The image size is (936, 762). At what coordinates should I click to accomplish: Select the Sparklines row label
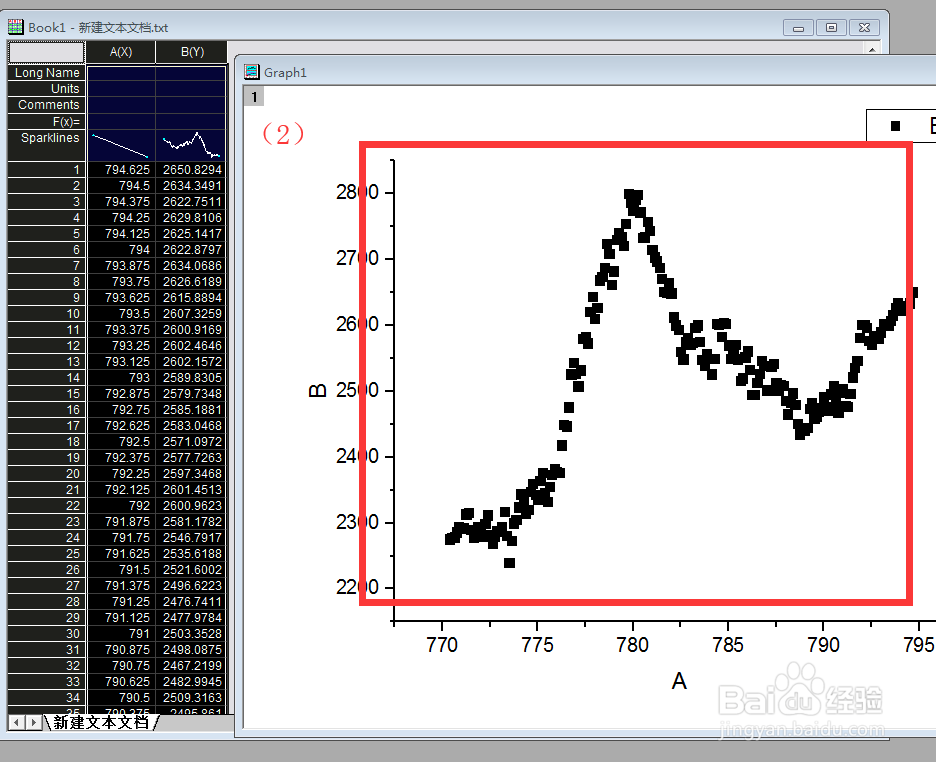coord(47,145)
